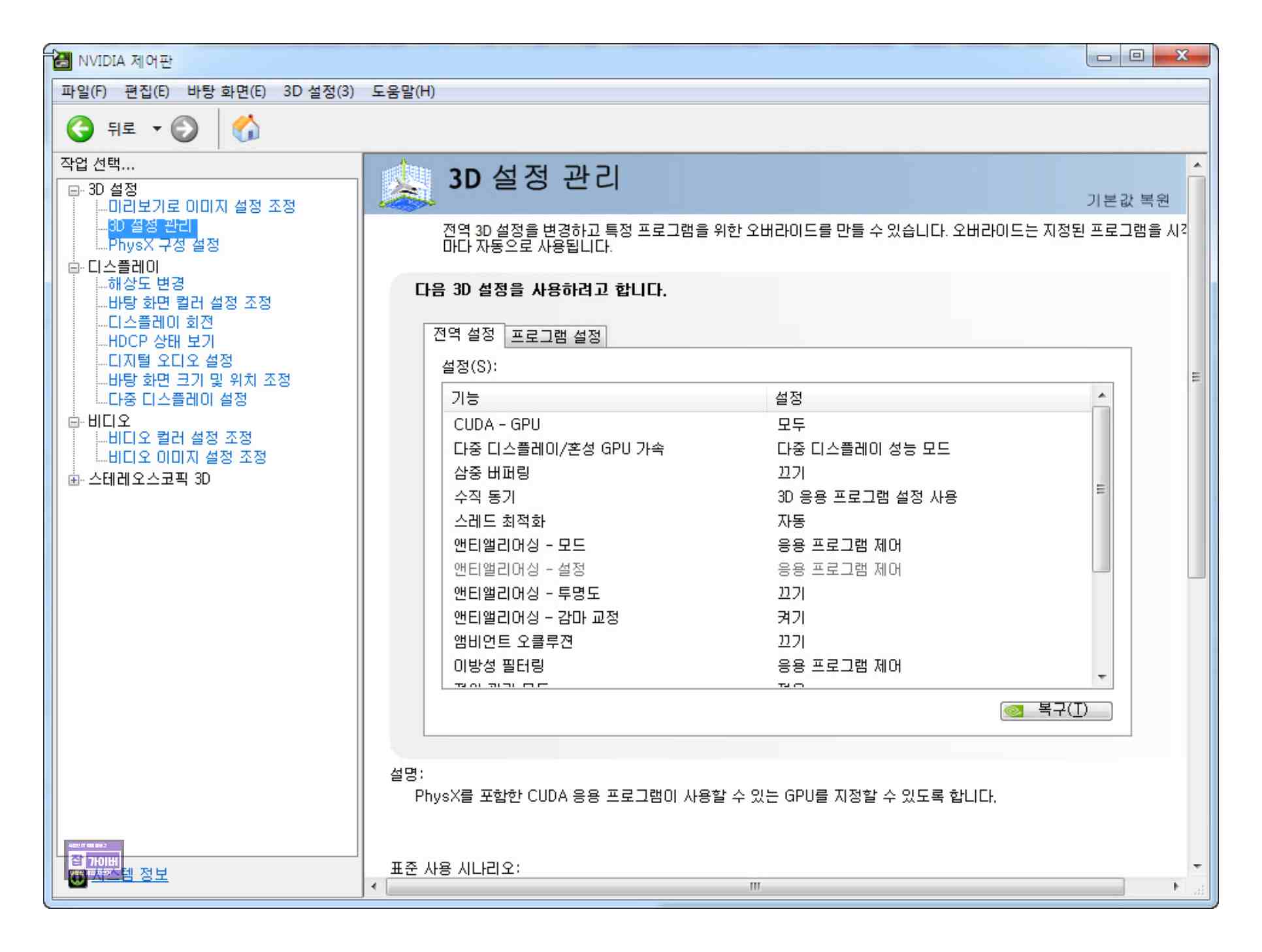Click the settings list scroll-down arrow
Viewport: 1262px width, 952px height.
[1102, 677]
